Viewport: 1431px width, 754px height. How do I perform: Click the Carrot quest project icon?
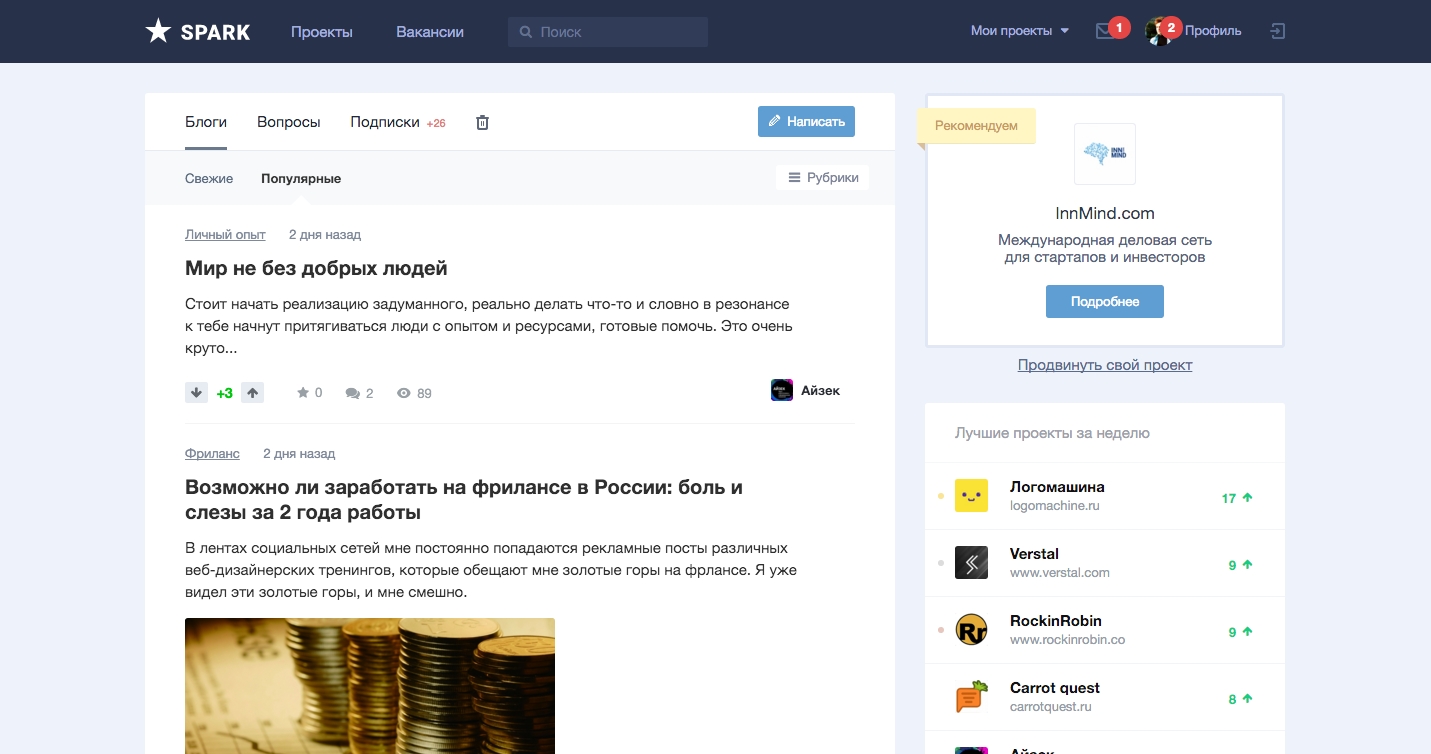pos(971,697)
